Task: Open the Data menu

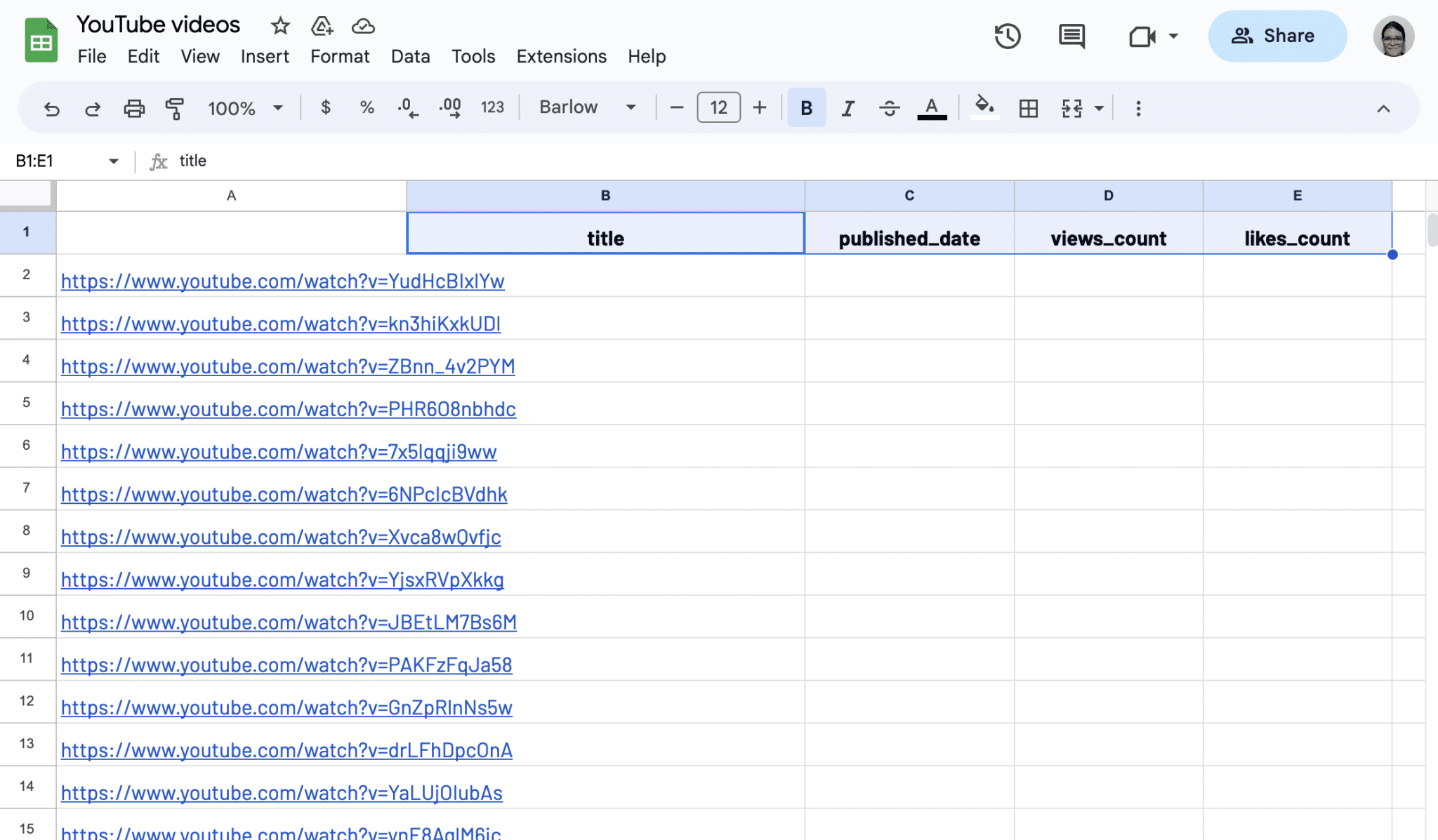Action: click(x=411, y=56)
